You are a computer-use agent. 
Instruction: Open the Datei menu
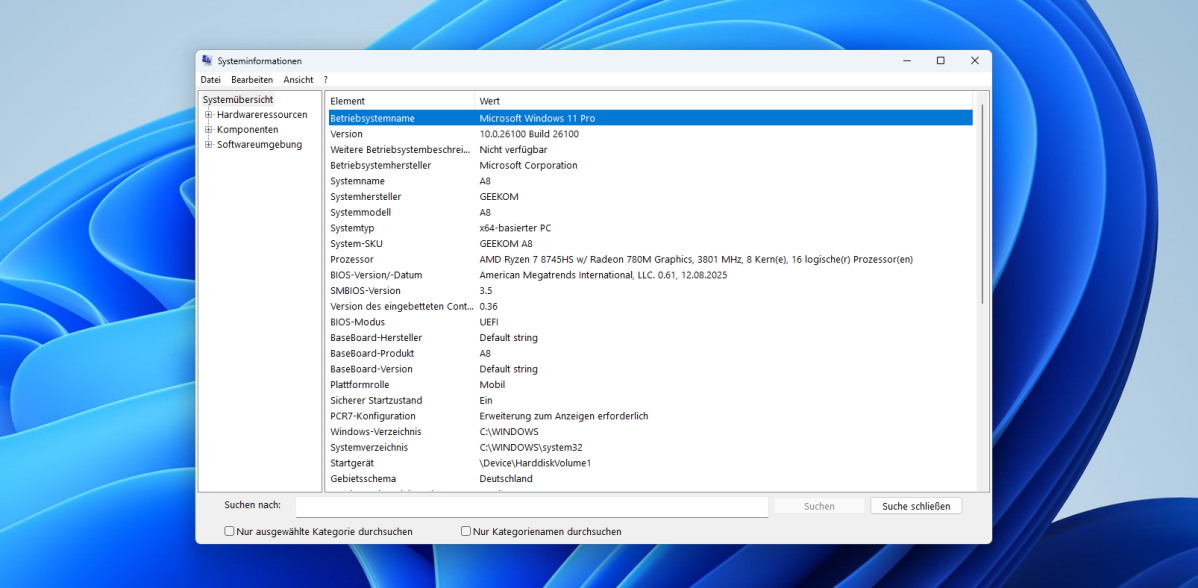210,79
